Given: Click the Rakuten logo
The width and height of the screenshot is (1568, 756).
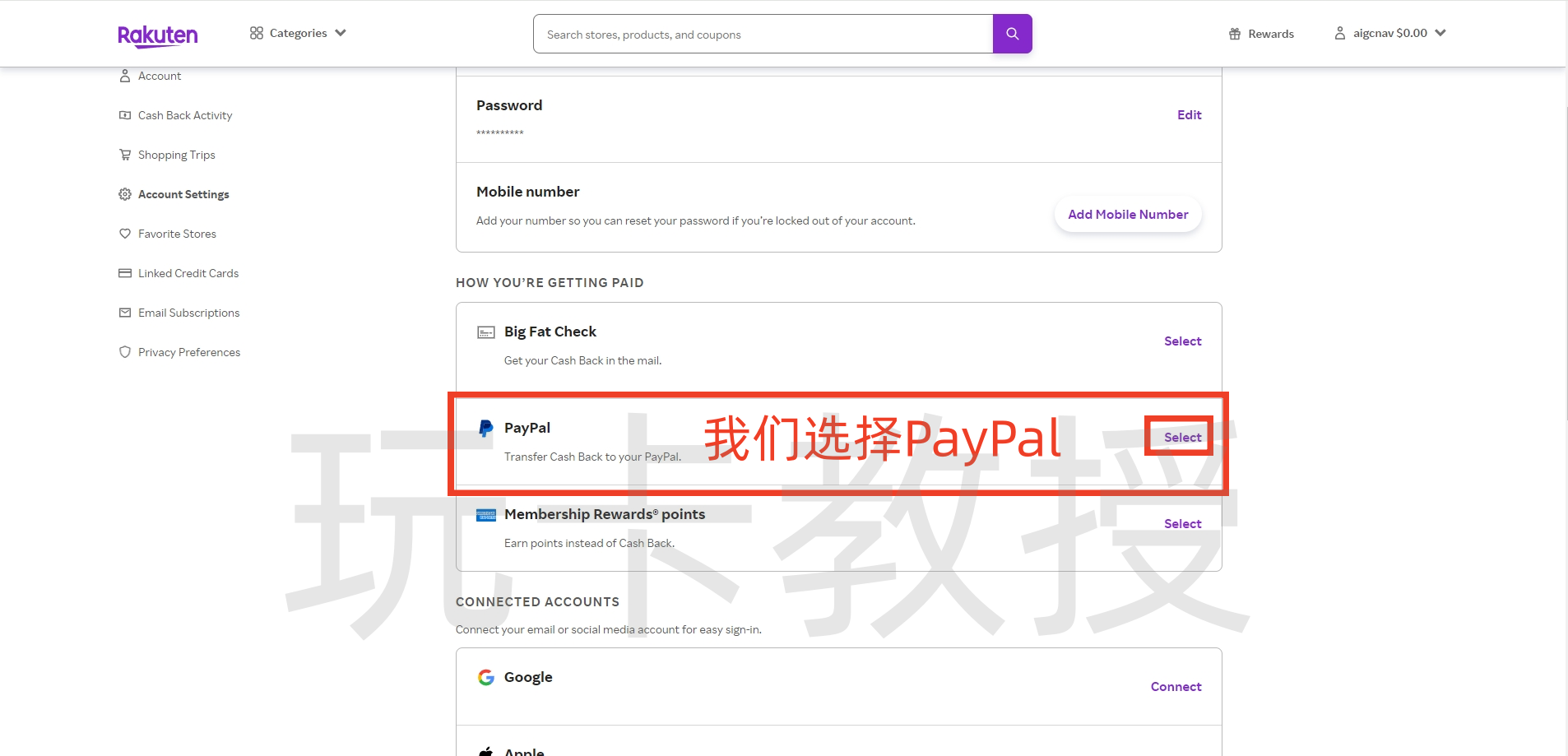Looking at the screenshot, I should click(157, 35).
